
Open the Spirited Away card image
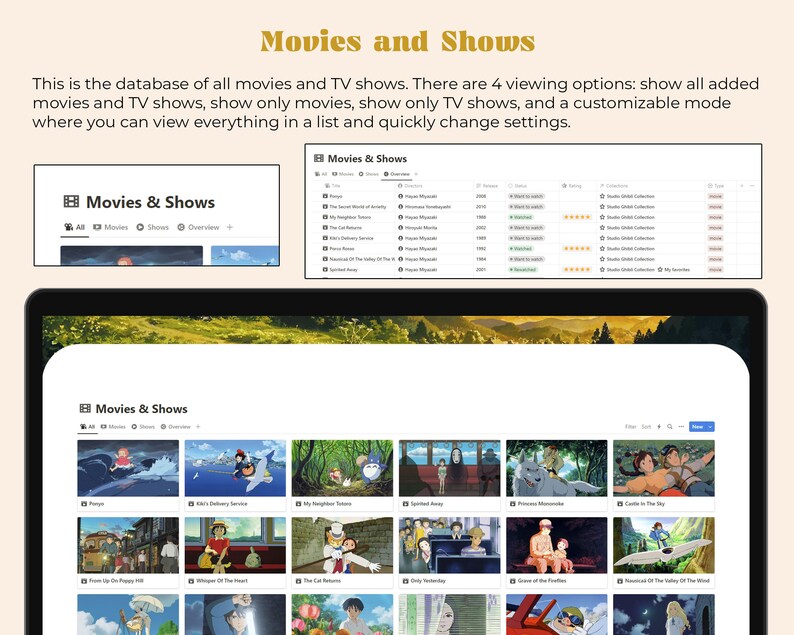pos(450,468)
